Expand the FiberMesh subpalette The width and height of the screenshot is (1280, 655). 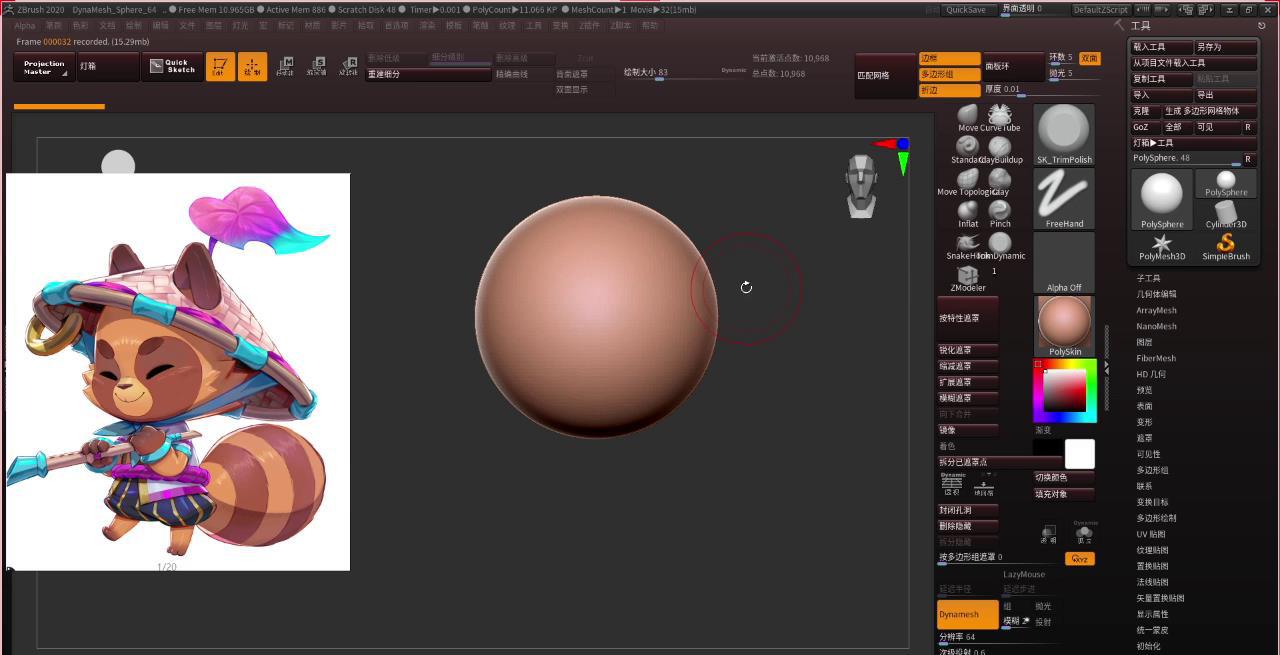pyautogui.click(x=1156, y=358)
